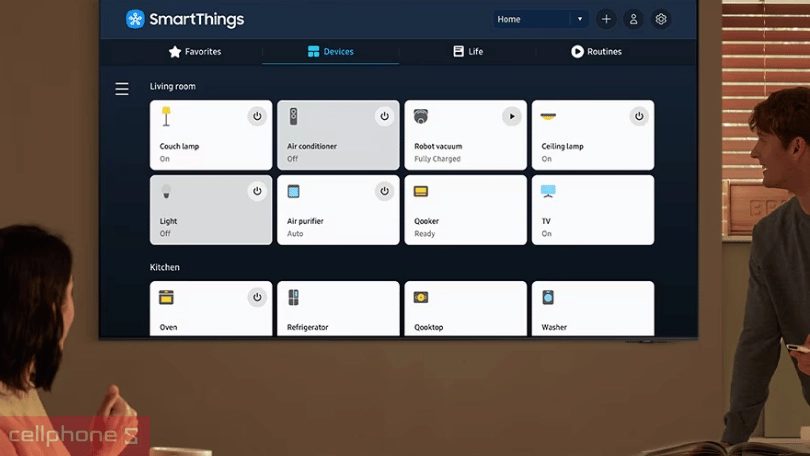Start the Robot vacuum with play button
This screenshot has width=810, height=456.
pos(511,117)
